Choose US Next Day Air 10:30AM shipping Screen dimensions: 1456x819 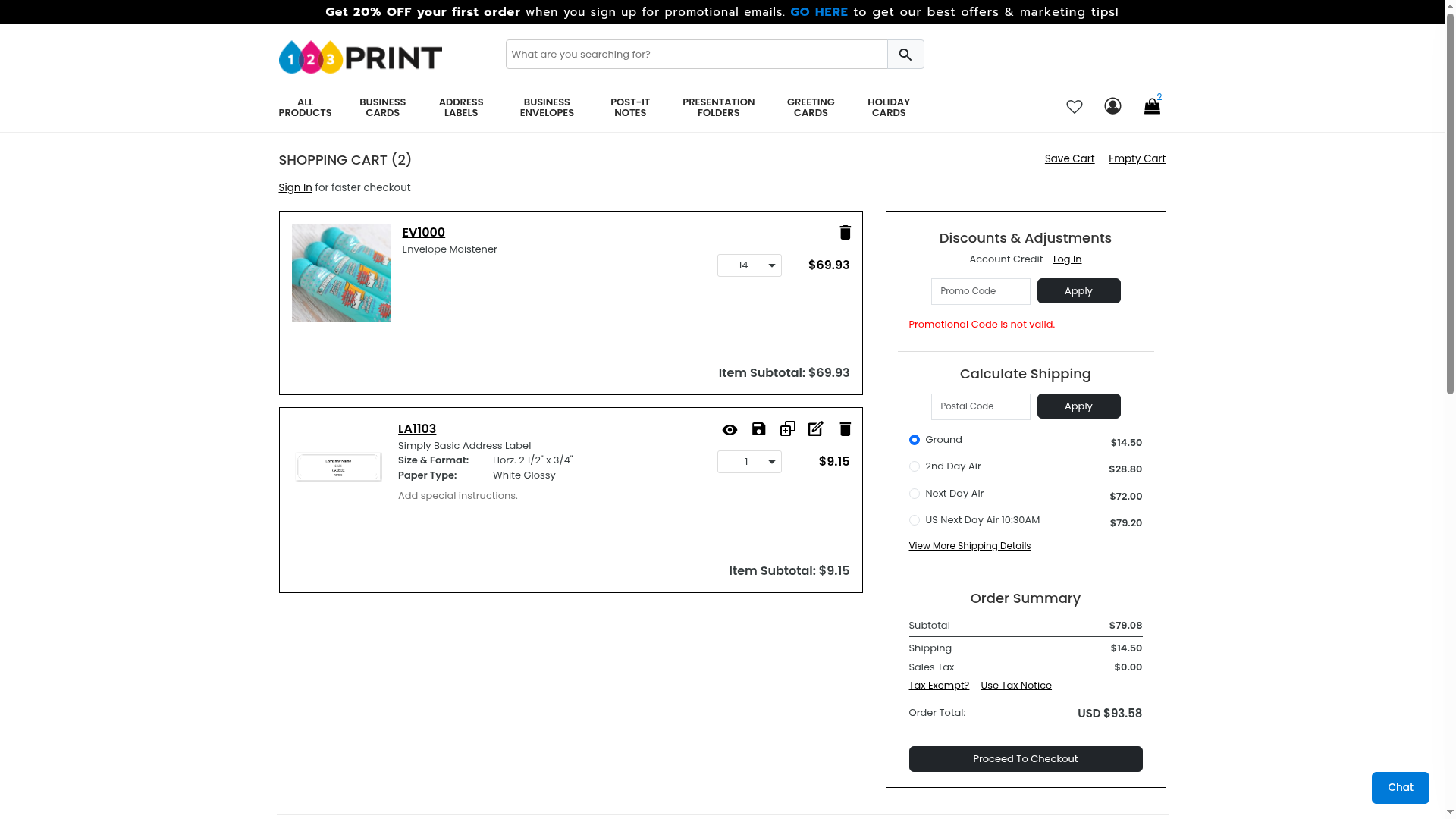(914, 520)
